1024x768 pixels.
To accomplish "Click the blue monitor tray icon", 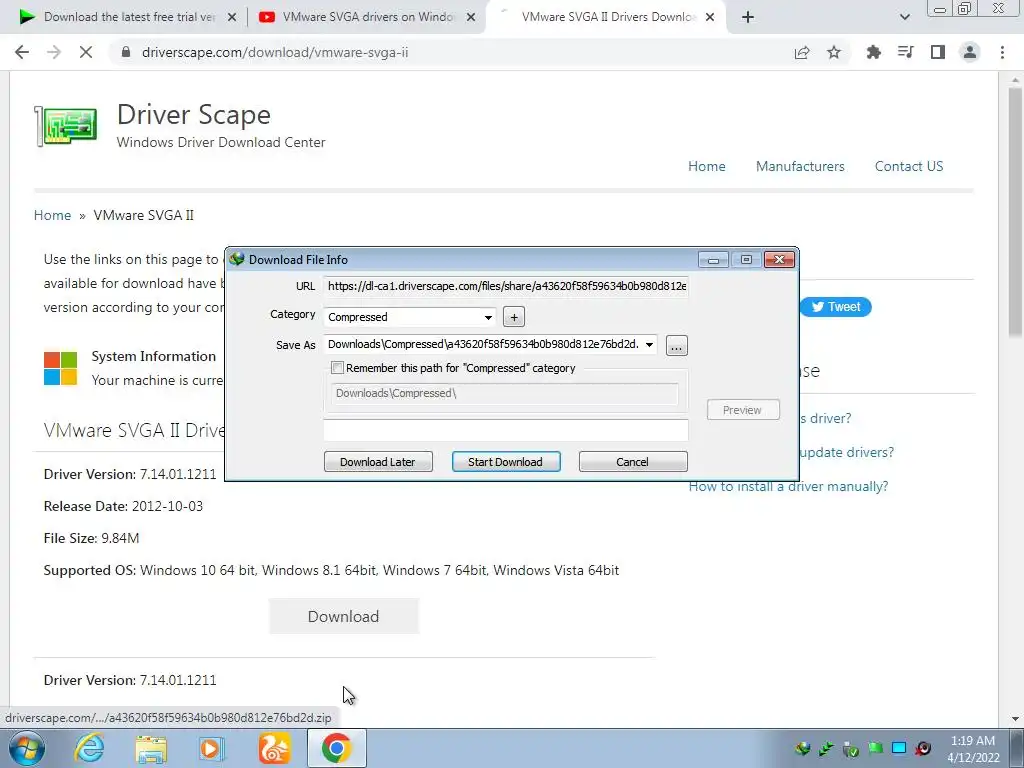I will coord(899,748).
